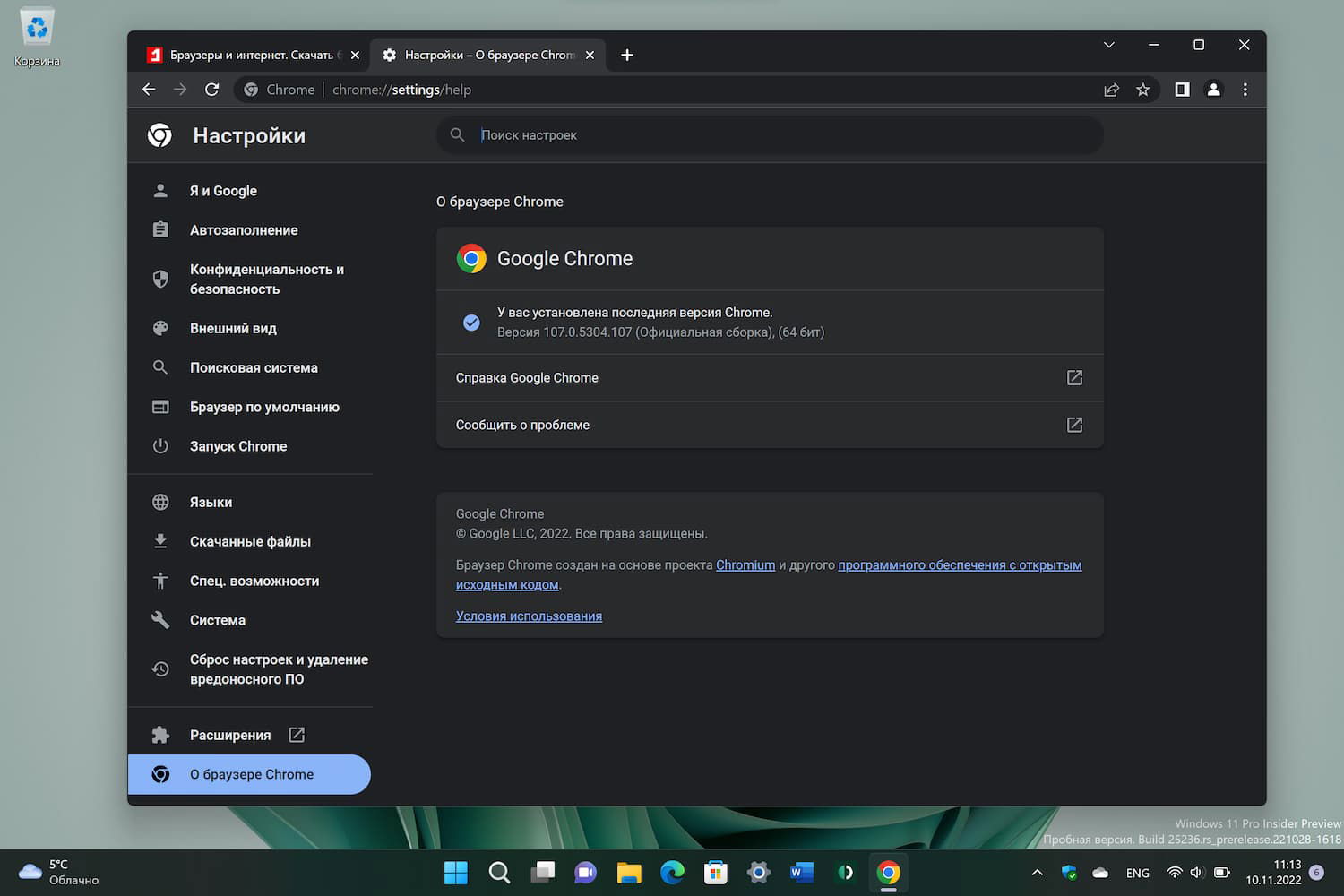Open File Explorer from the taskbar
The width and height of the screenshot is (1344, 896).
(629, 873)
